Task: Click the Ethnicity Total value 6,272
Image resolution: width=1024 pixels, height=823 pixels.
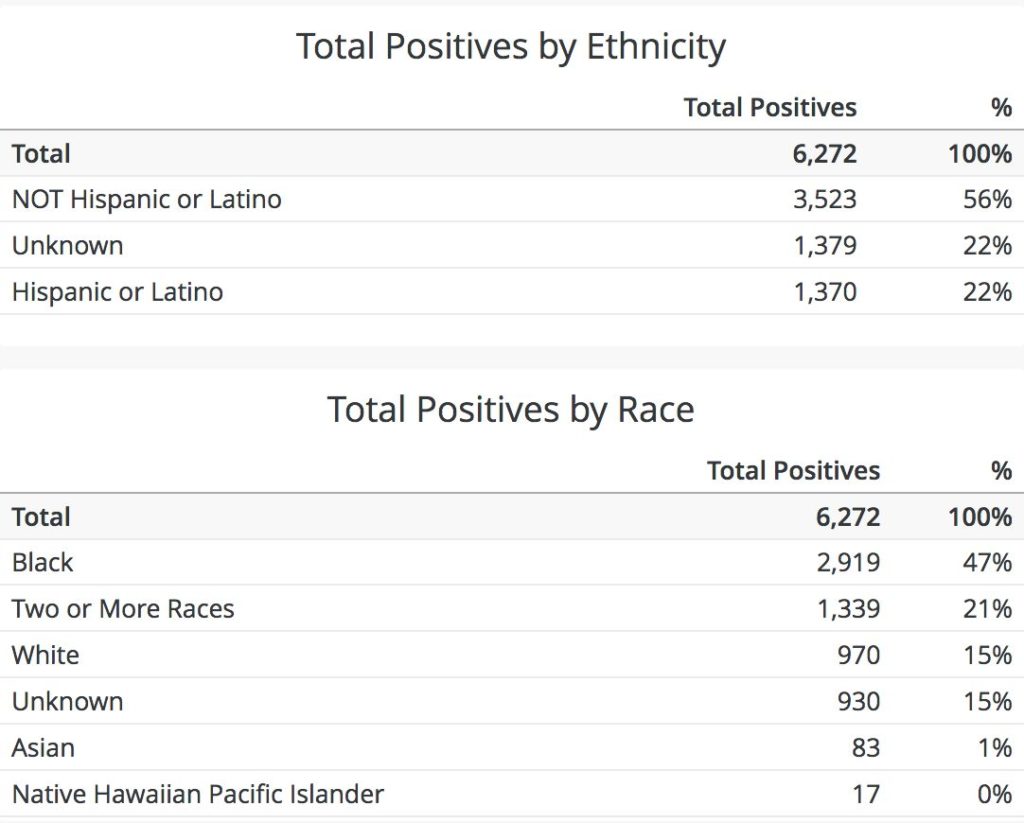Action: (x=824, y=153)
